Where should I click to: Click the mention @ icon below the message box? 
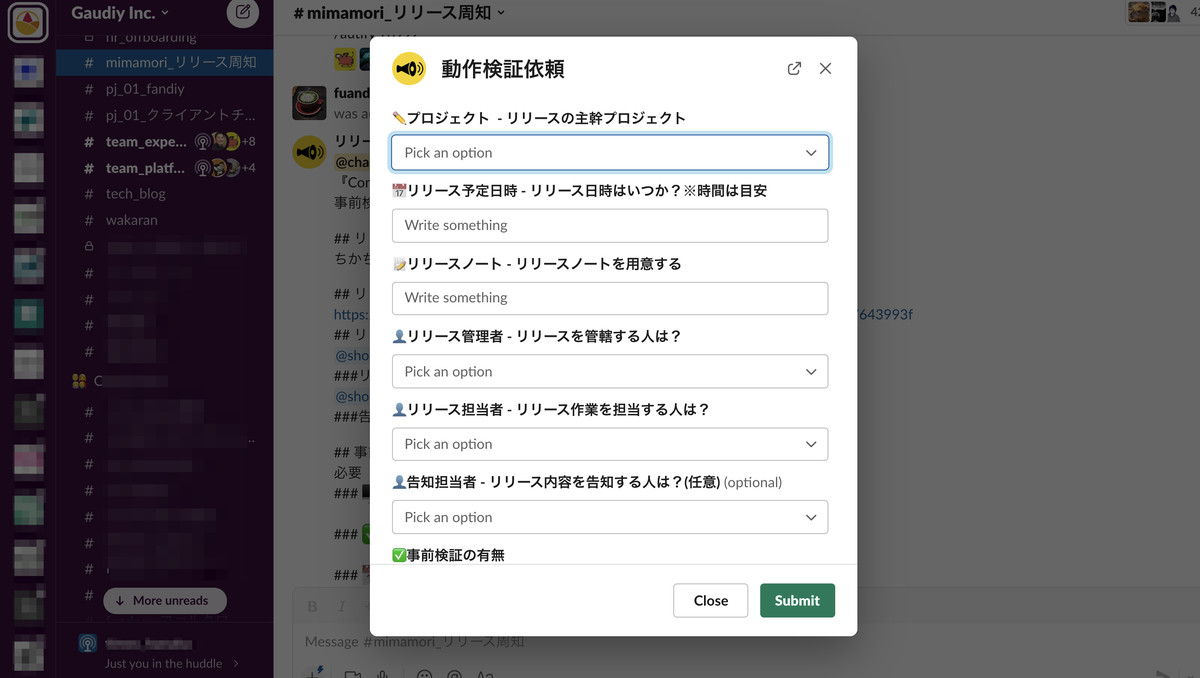click(x=455, y=675)
